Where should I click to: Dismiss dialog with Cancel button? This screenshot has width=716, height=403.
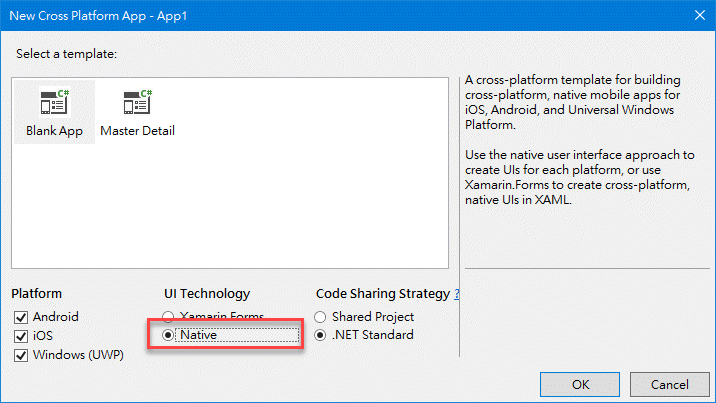669,385
